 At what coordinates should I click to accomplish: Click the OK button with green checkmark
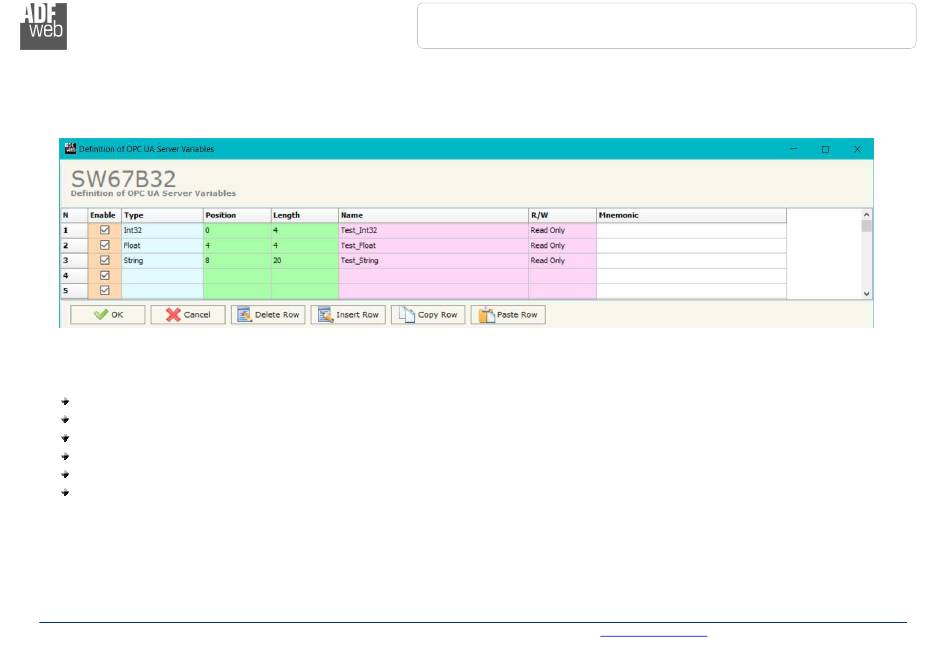pyautogui.click(x=108, y=315)
